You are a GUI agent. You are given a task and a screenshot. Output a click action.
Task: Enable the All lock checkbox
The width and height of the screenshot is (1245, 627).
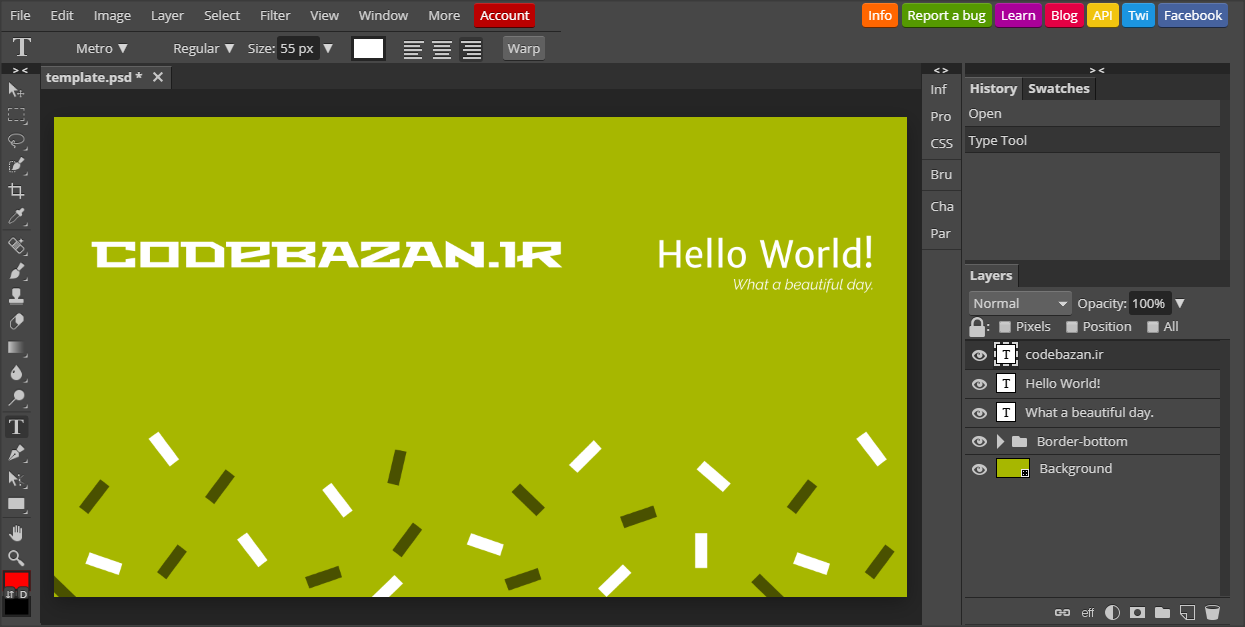coord(1153,327)
